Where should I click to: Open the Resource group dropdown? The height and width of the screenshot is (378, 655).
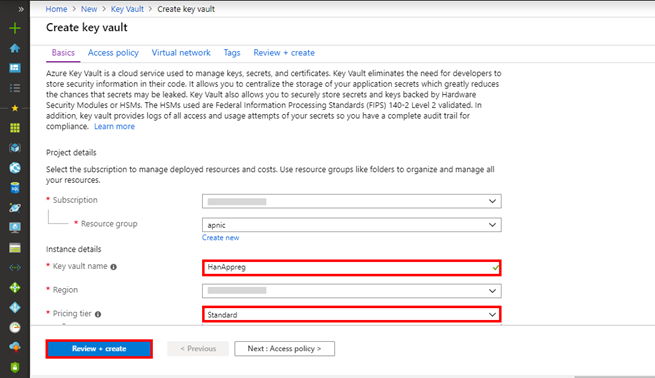click(352, 225)
